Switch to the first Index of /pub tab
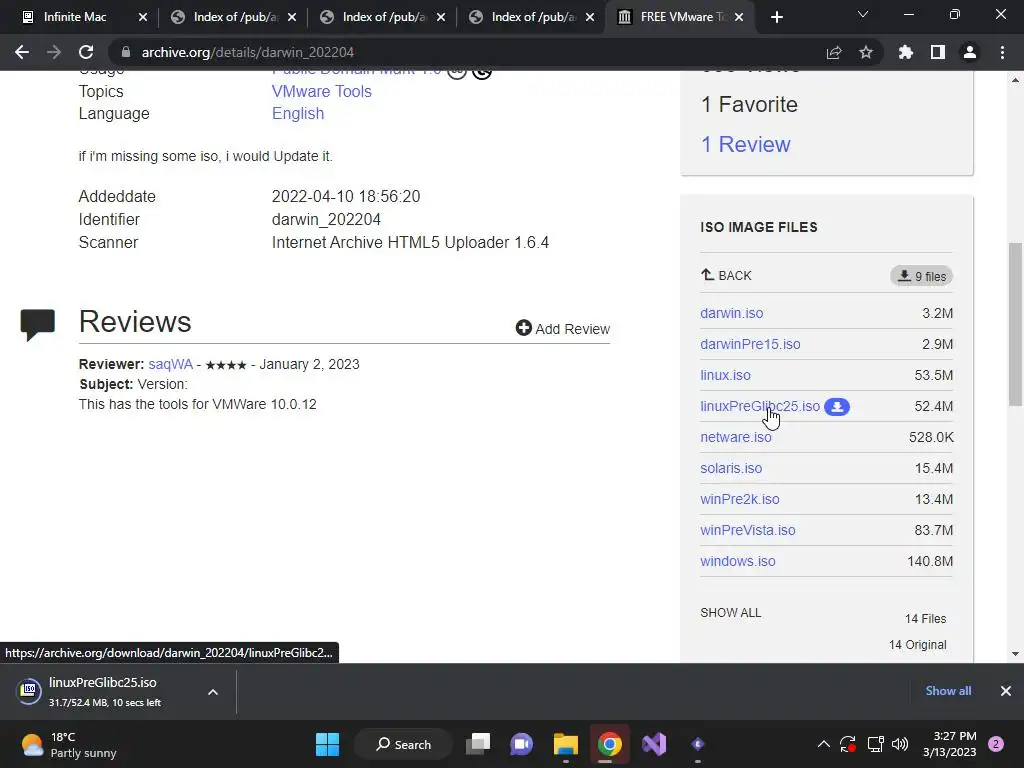Viewport: 1024px width, 768px height. point(233,18)
